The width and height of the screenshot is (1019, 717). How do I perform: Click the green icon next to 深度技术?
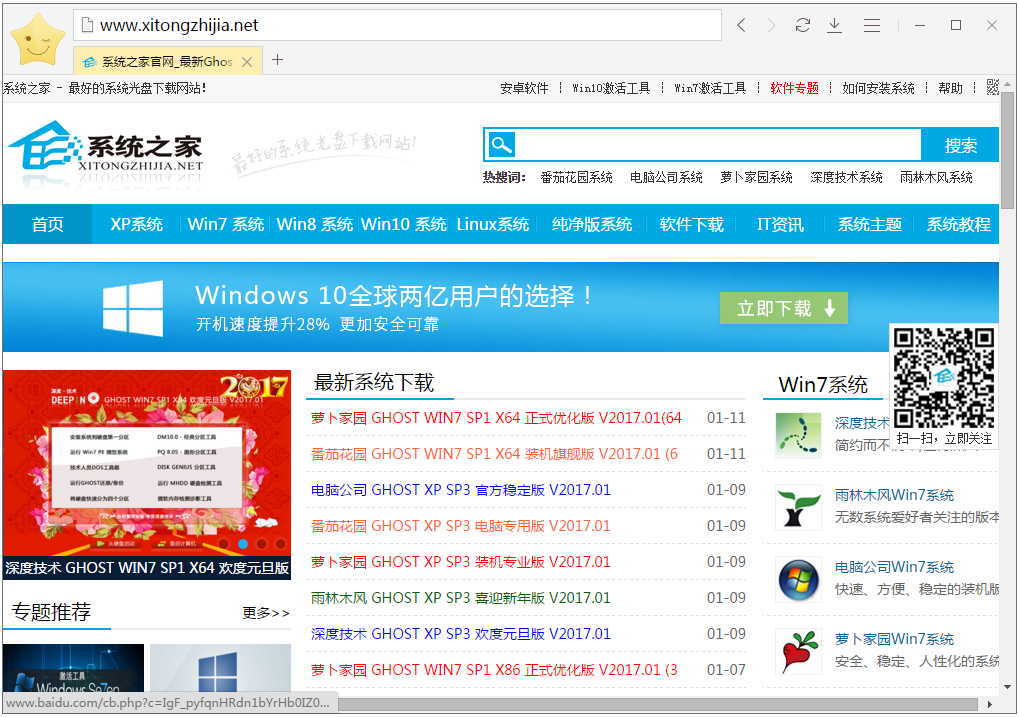click(797, 436)
